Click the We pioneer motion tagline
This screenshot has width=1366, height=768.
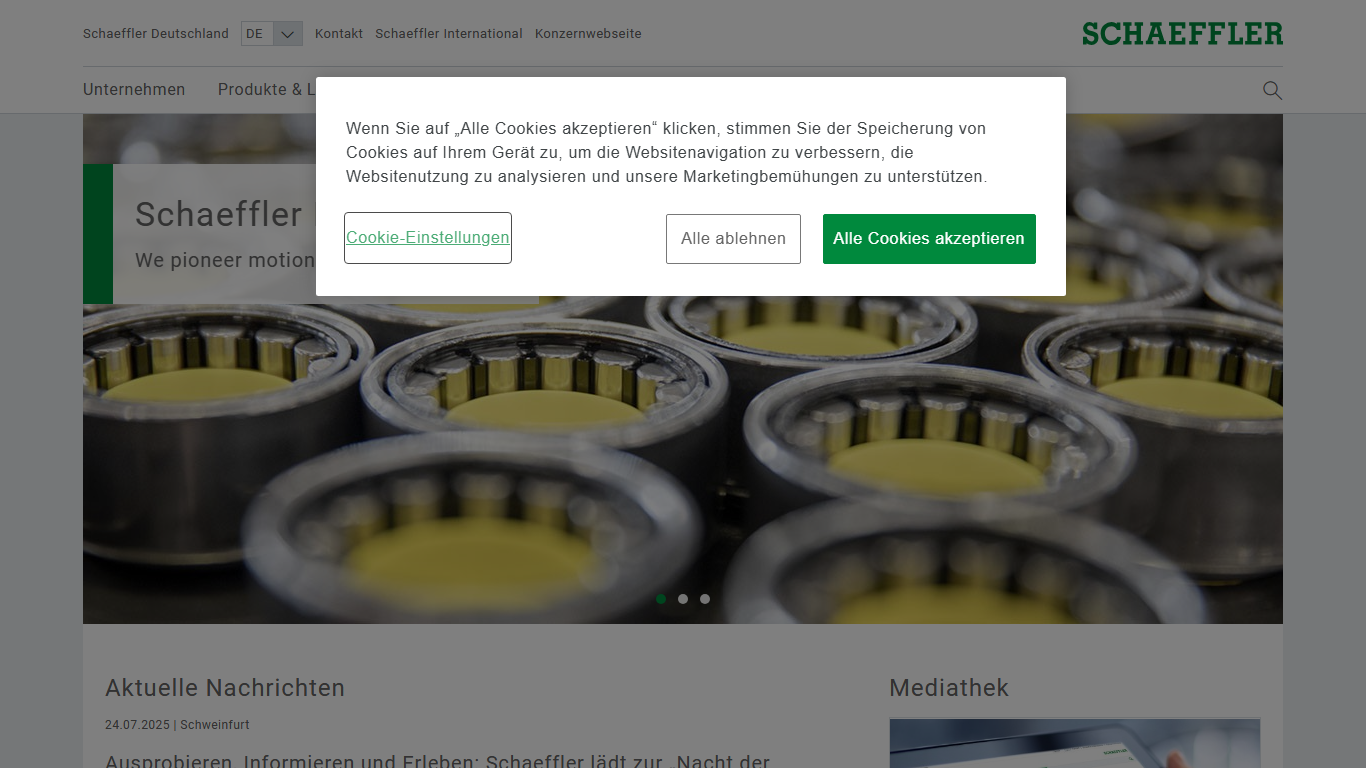click(x=225, y=260)
